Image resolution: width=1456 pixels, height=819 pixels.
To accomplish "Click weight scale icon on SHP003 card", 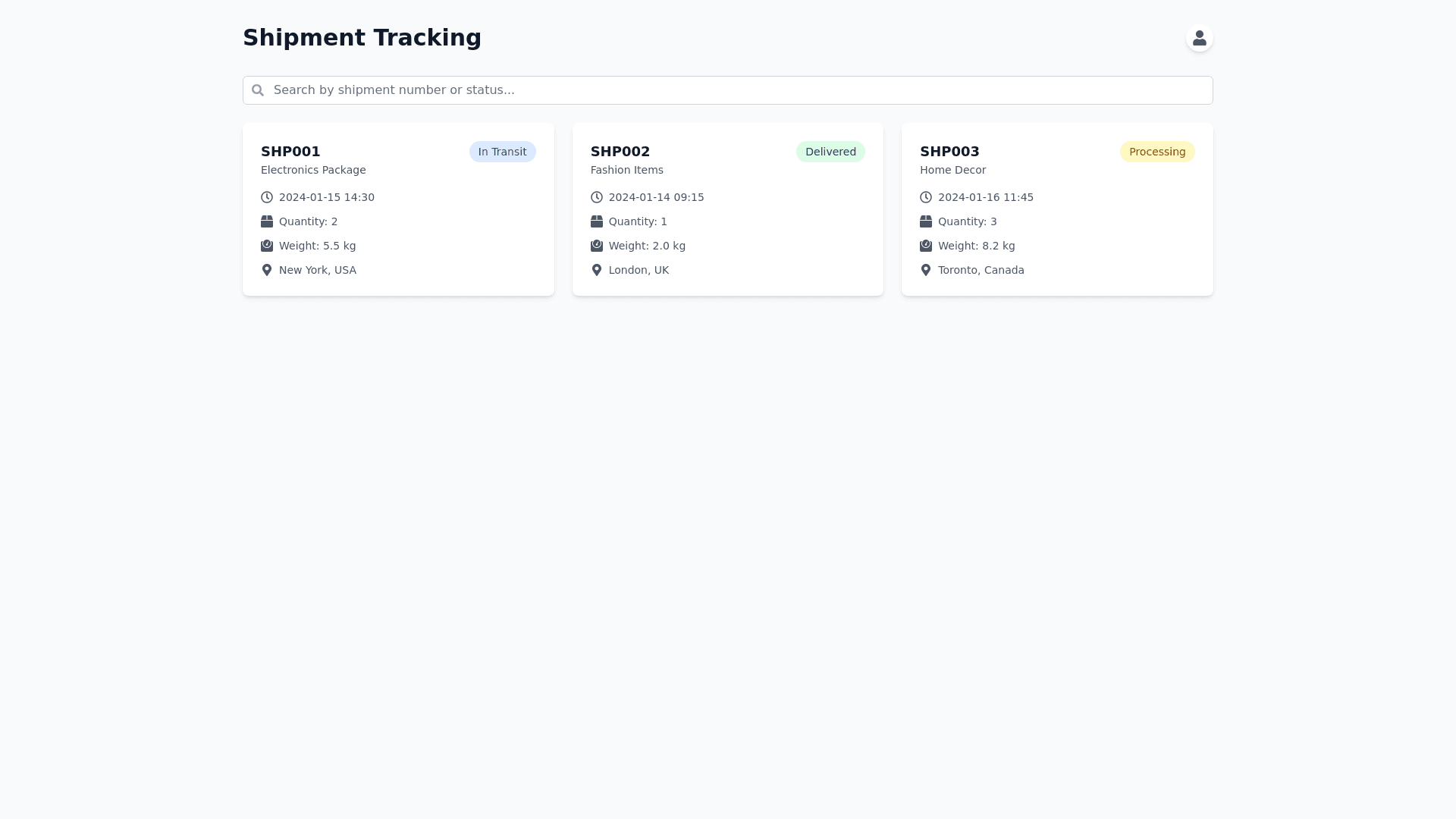I will click(x=926, y=246).
